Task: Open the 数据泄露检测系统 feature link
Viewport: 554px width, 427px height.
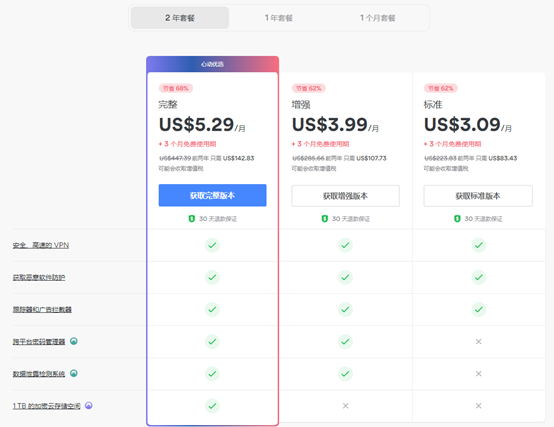Action: tap(39, 374)
